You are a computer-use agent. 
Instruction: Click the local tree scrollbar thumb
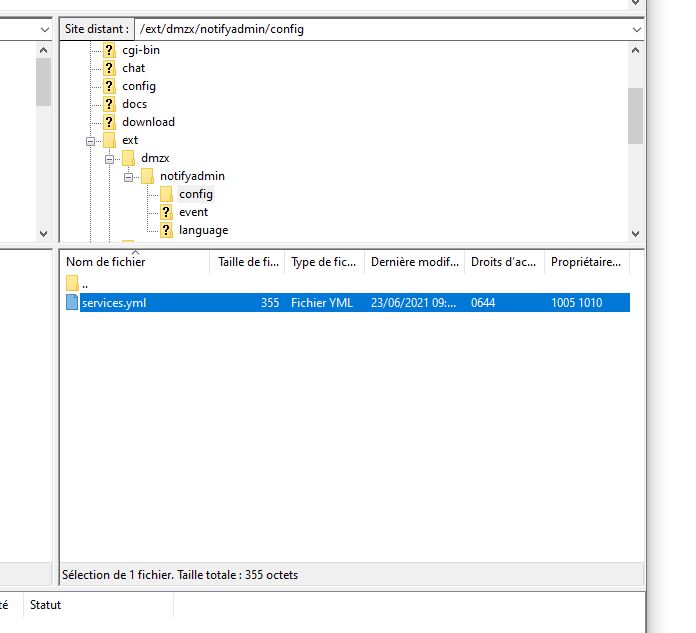(x=44, y=82)
